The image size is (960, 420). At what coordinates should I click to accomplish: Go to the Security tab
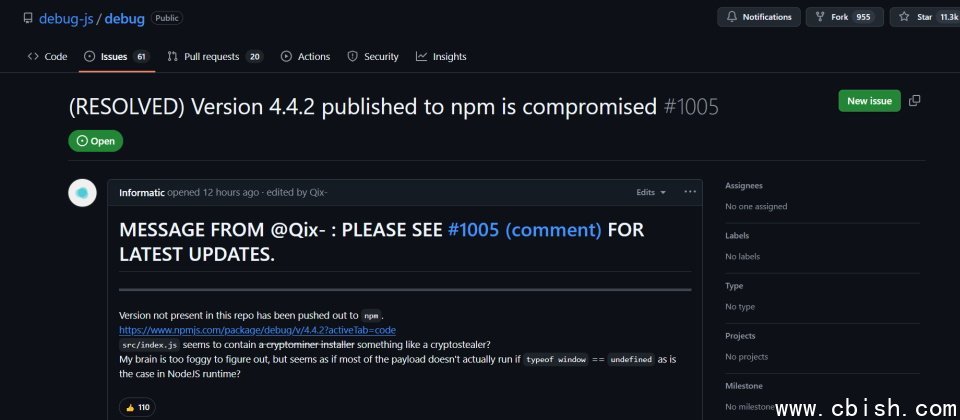pyautogui.click(x=373, y=56)
